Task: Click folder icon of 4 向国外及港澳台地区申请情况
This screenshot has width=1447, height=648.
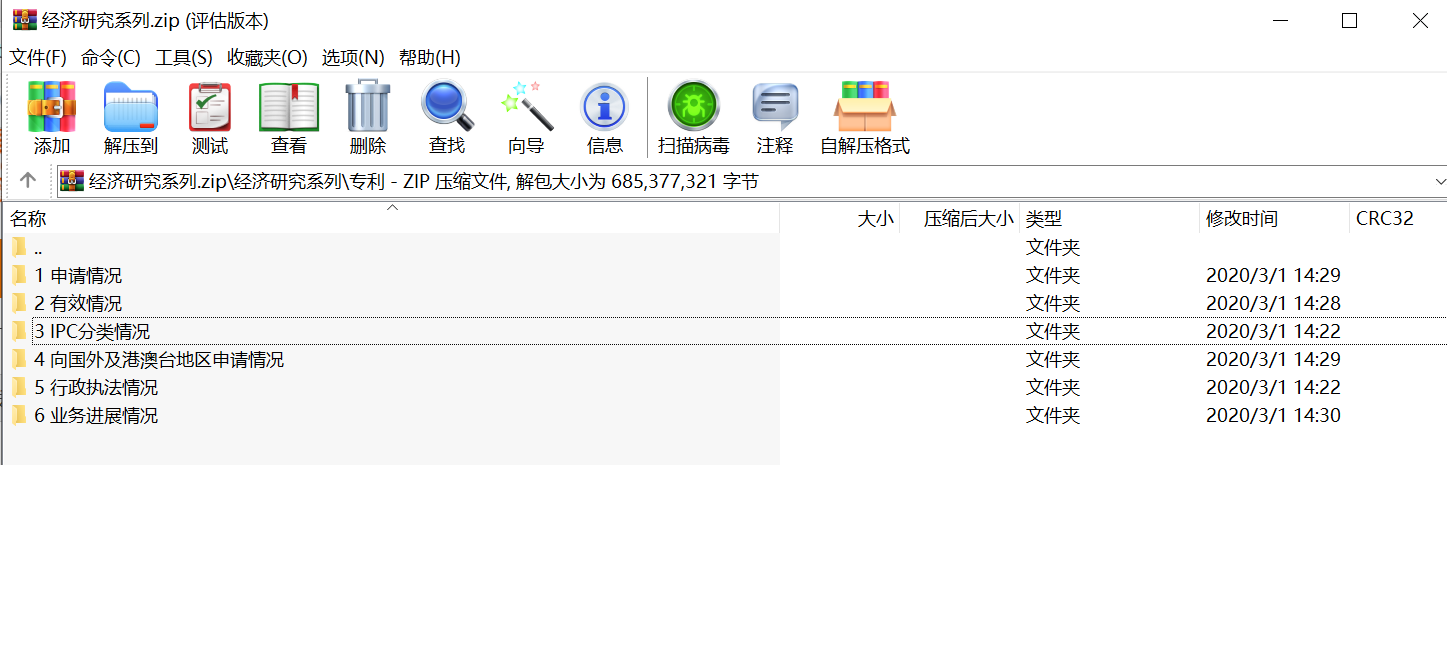Action: [19, 359]
